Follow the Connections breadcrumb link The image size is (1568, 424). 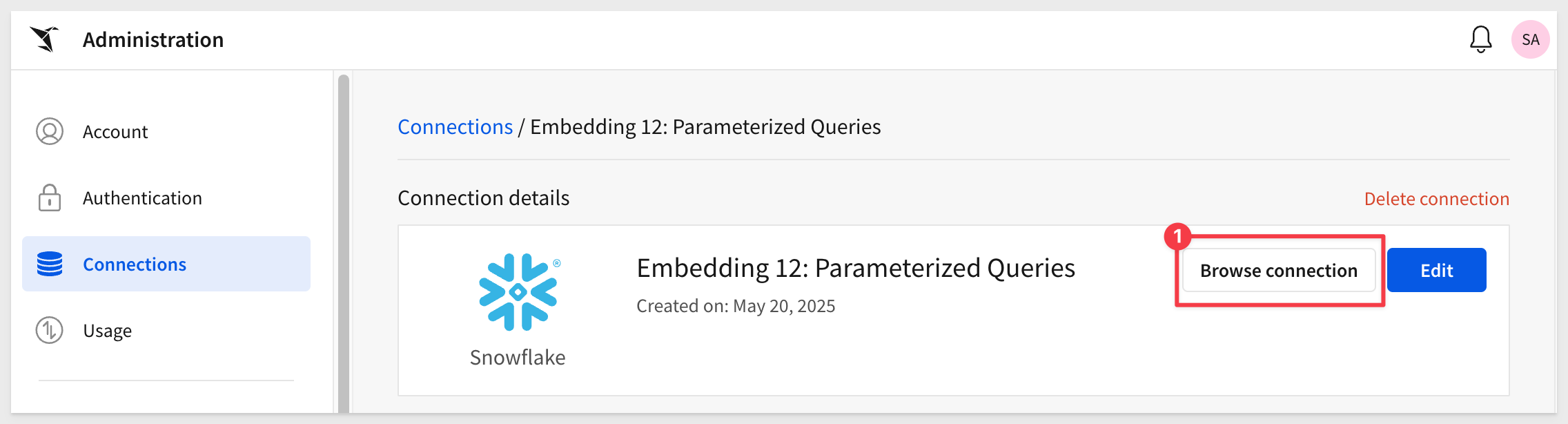click(x=455, y=127)
